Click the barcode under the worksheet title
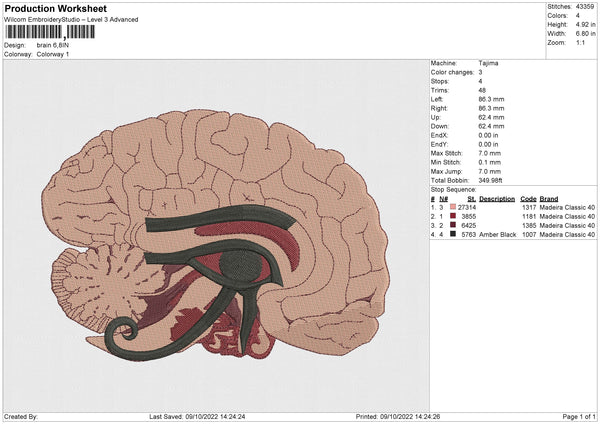Viewport: 600px width, 424px height. click(50, 32)
